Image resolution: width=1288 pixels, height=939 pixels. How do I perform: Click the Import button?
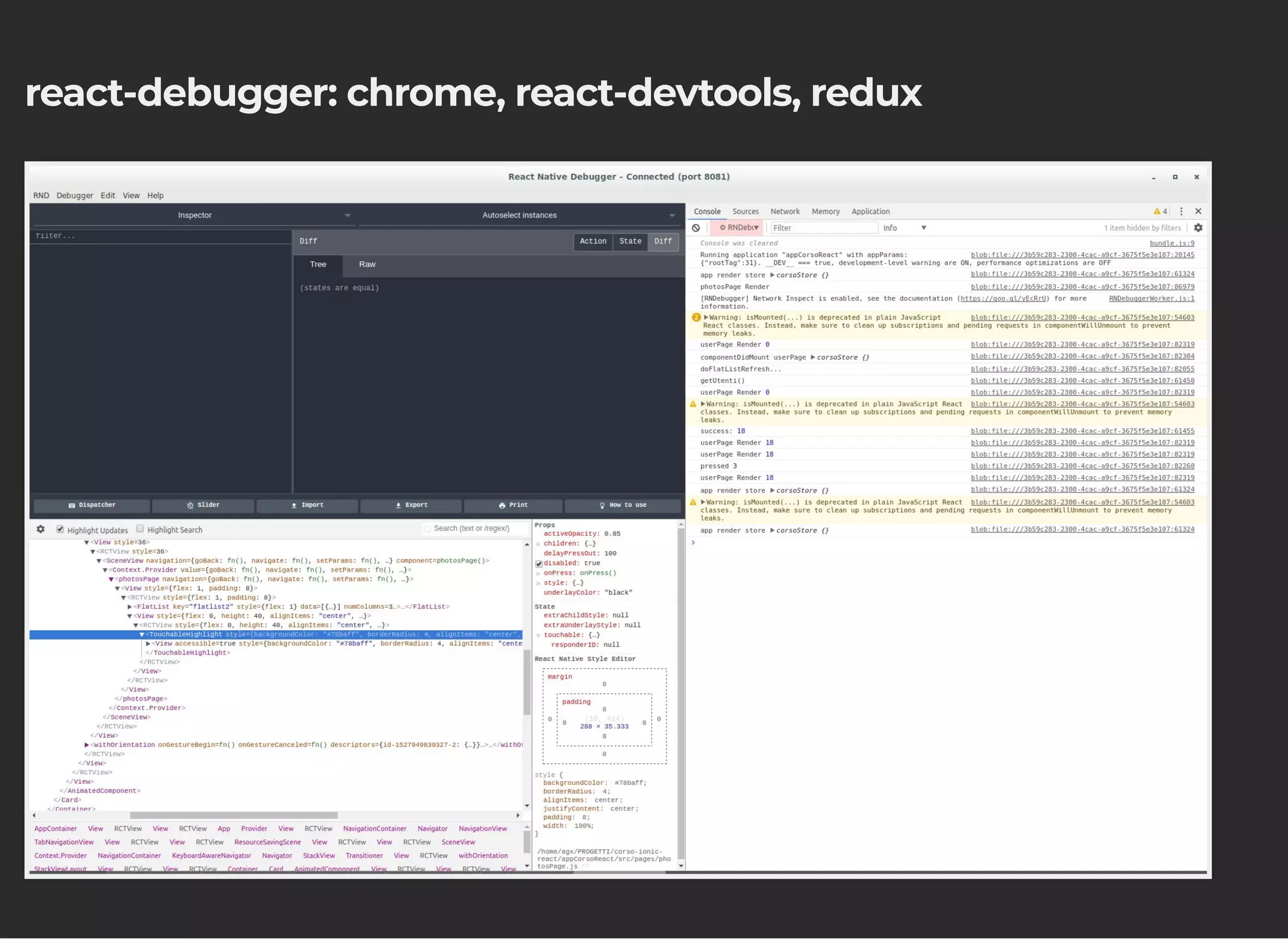pyautogui.click(x=307, y=505)
